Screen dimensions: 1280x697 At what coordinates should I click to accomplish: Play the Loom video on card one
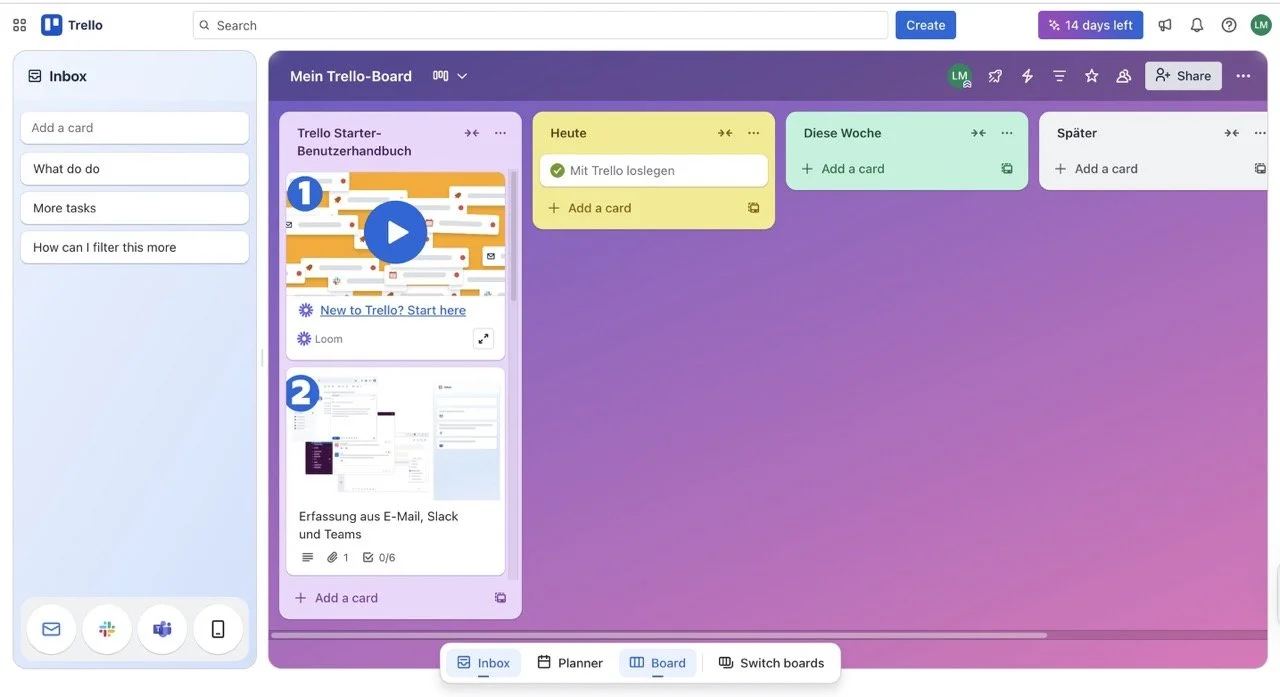pos(395,233)
